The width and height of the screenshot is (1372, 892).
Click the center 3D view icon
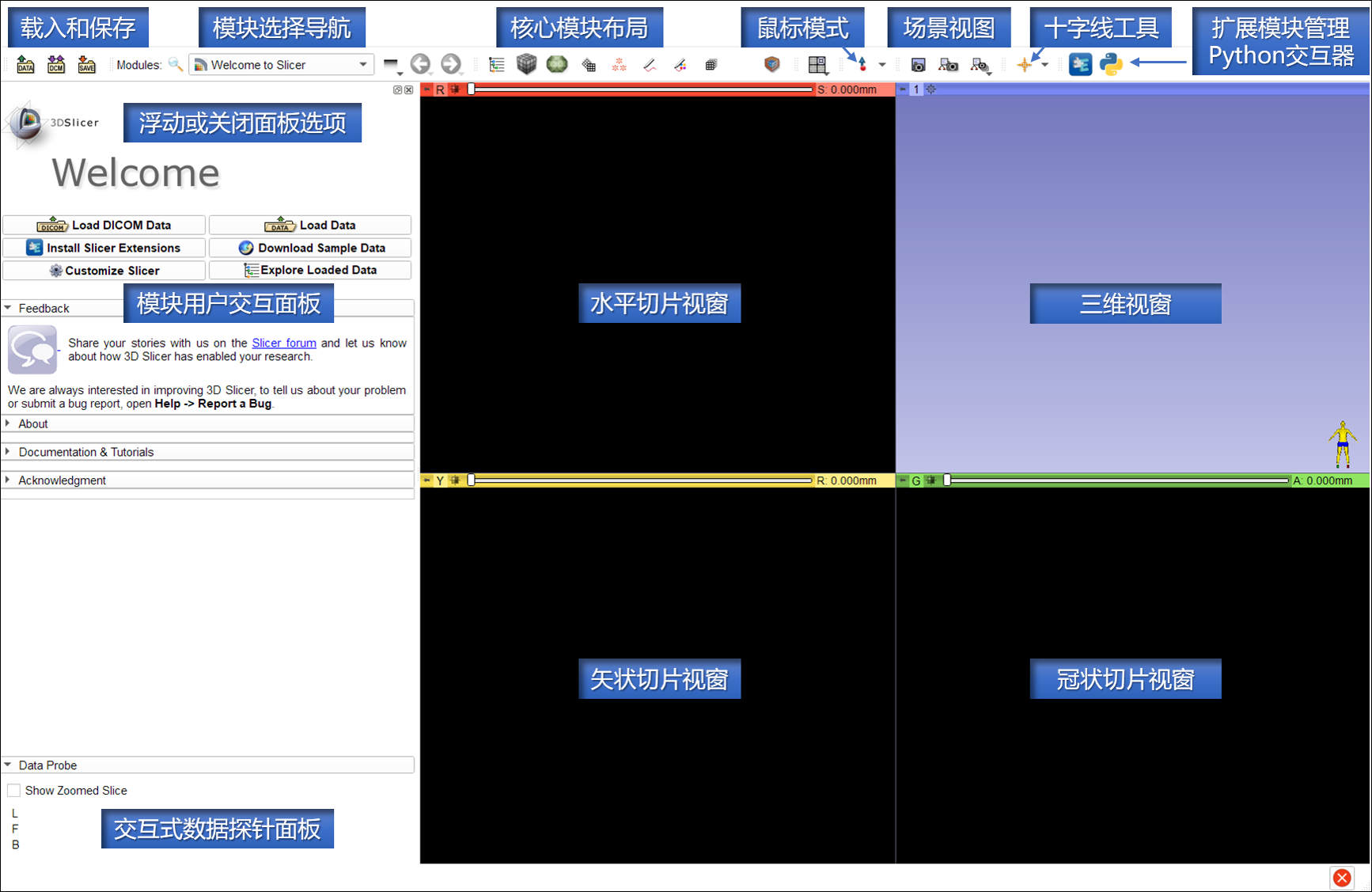point(930,89)
